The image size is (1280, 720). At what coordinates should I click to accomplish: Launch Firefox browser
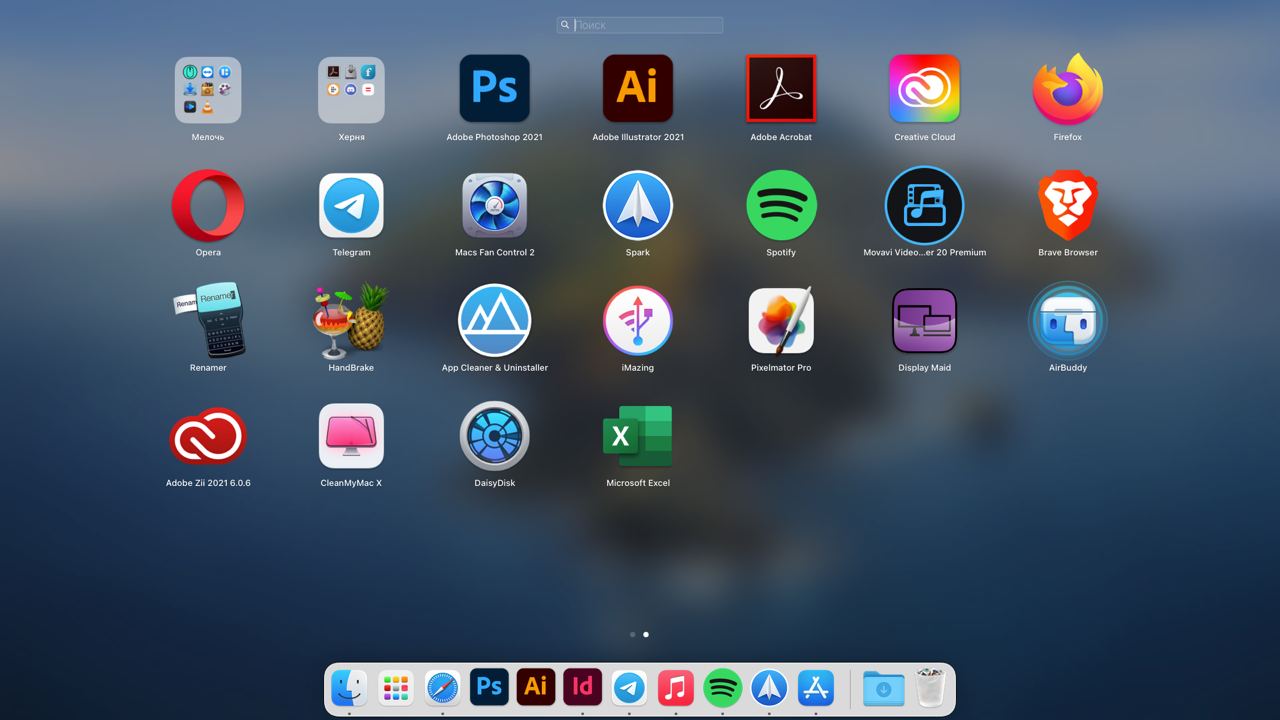[1068, 89]
